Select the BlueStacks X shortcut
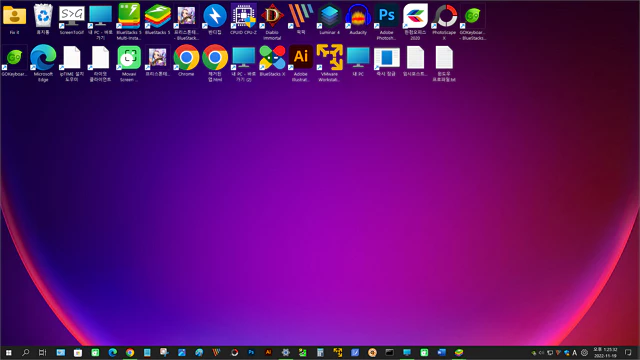This screenshot has height=360, width=640. coord(272,61)
